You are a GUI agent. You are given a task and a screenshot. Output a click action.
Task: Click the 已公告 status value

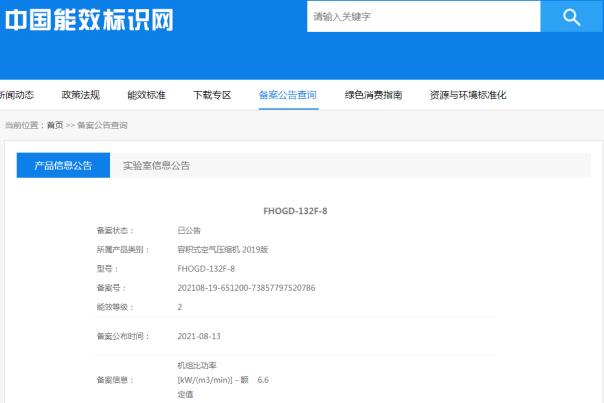(189, 231)
